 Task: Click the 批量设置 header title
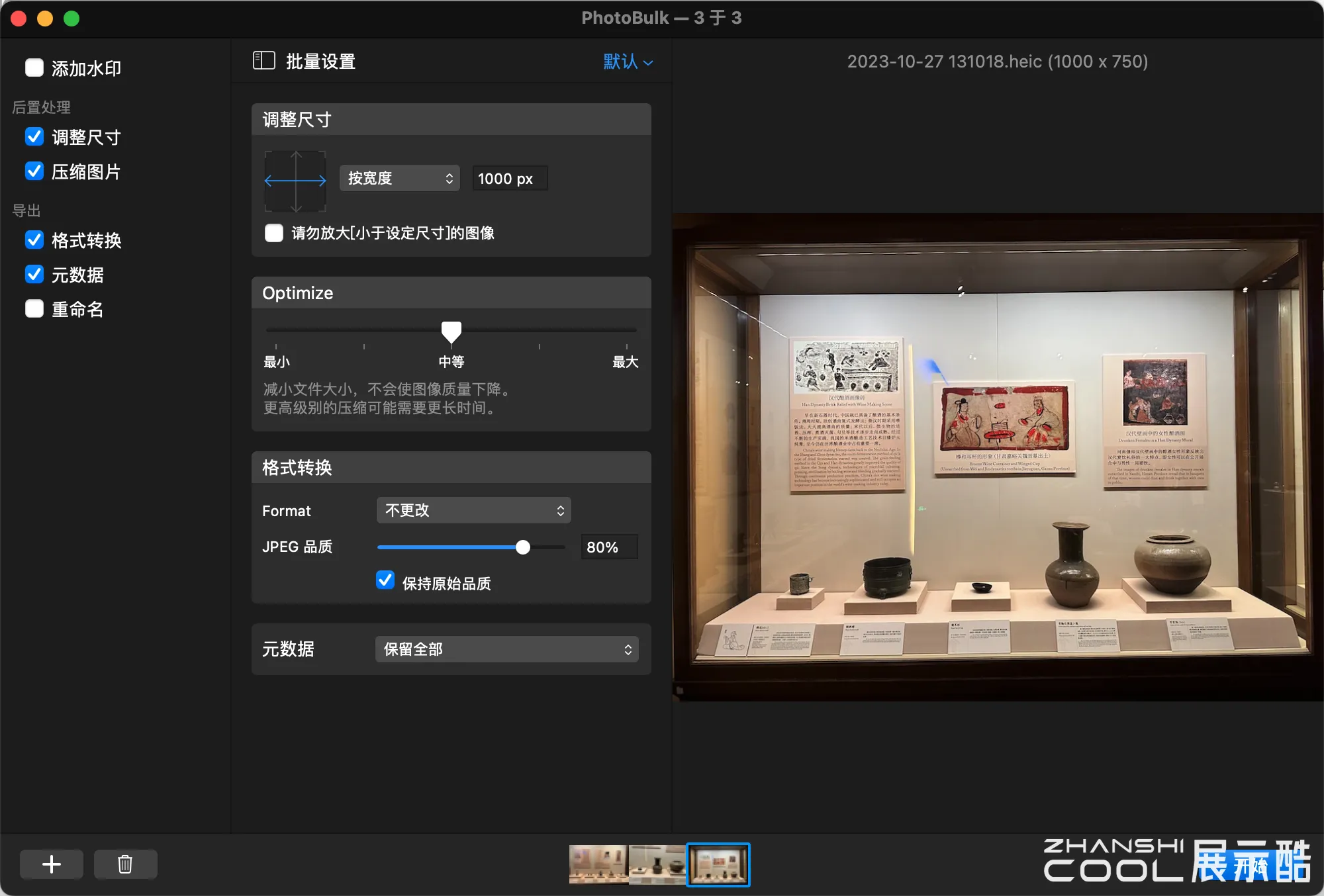click(320, 62)
